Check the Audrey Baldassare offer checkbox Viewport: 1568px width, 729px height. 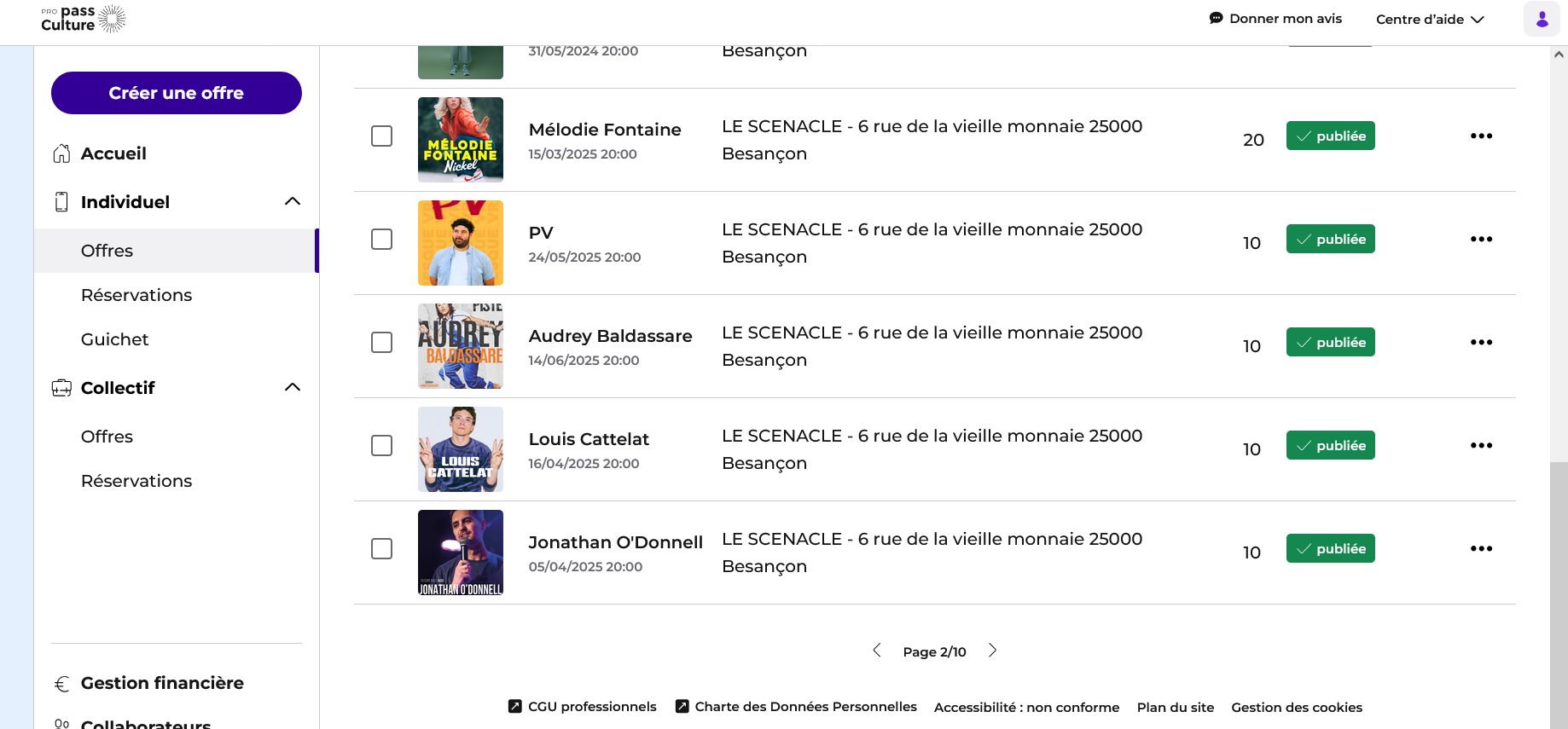(x=381, y=343)
